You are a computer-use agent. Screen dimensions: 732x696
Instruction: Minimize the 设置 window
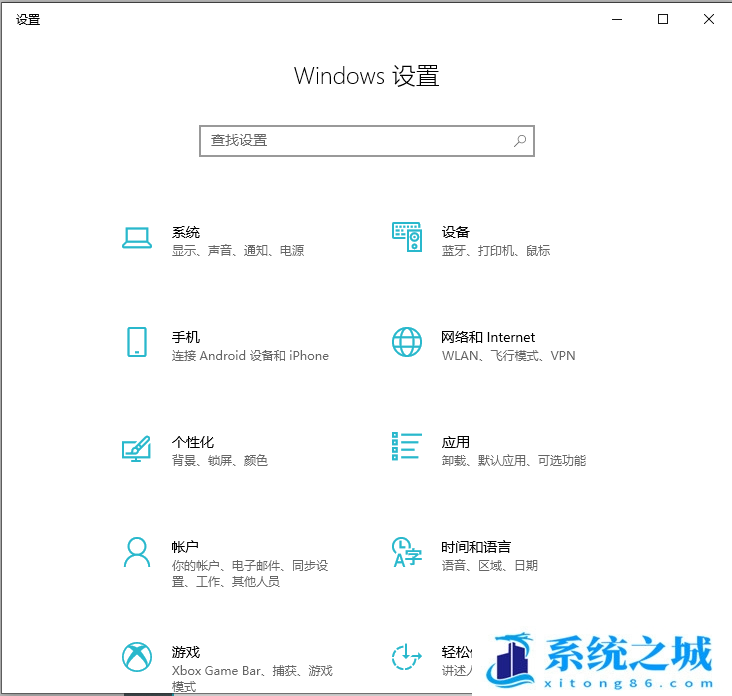[617, 20]
